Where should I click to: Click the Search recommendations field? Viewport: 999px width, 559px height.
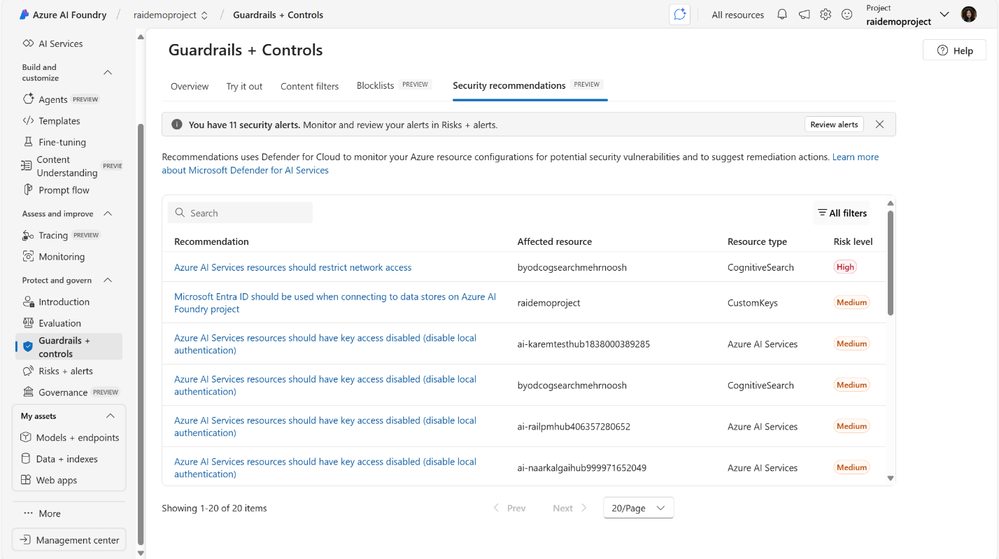coord(240,213)
